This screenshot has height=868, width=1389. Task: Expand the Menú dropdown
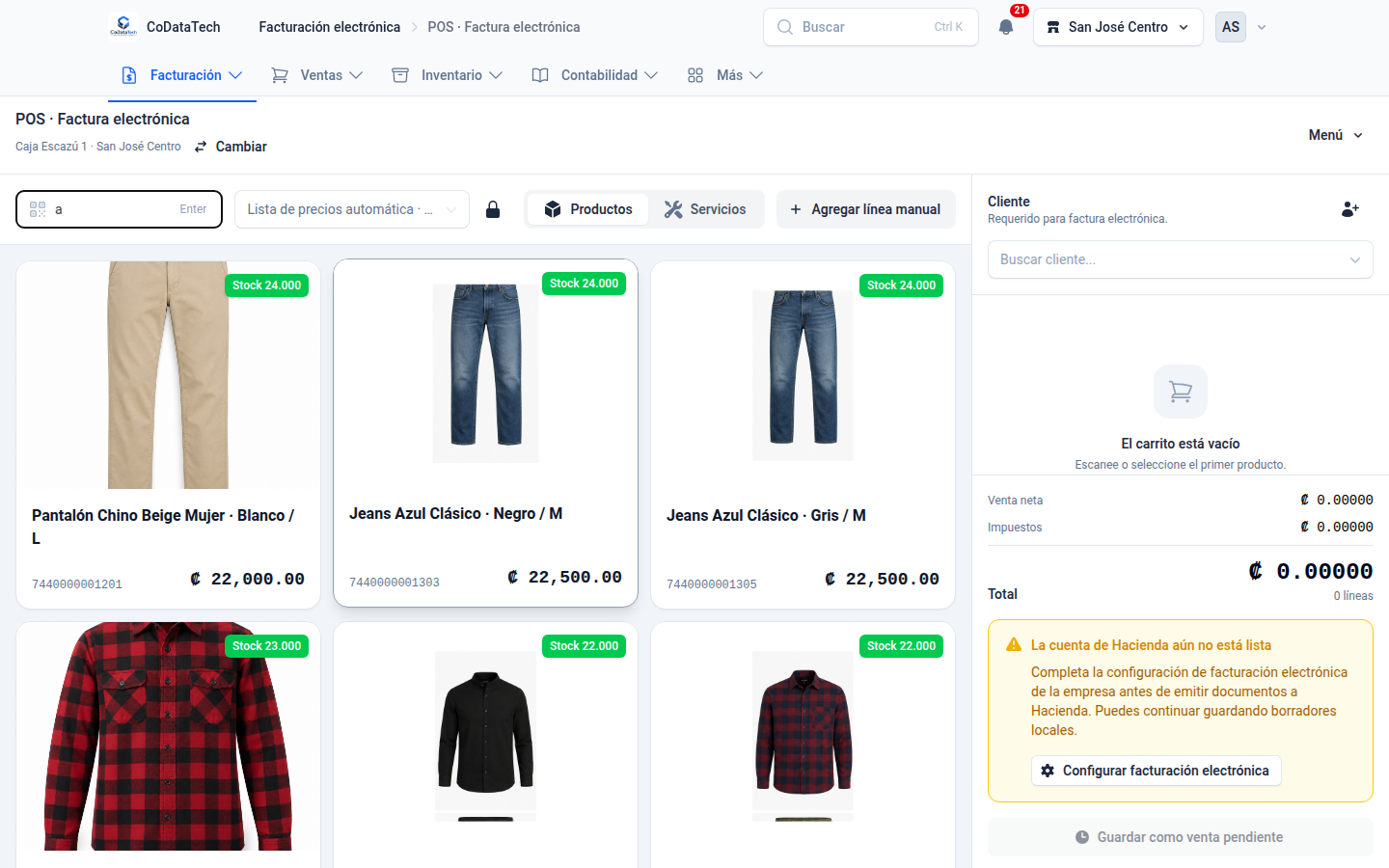click(x=1336, y=135)
